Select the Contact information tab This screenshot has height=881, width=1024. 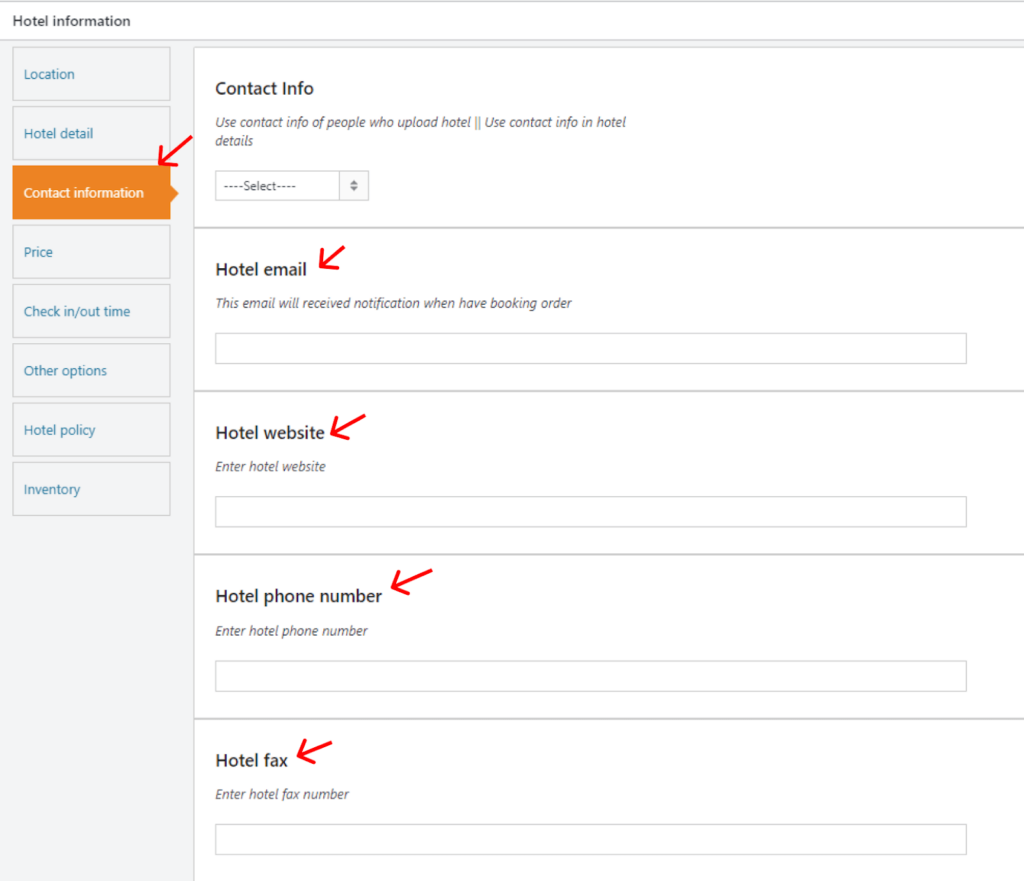coord(84,192)
